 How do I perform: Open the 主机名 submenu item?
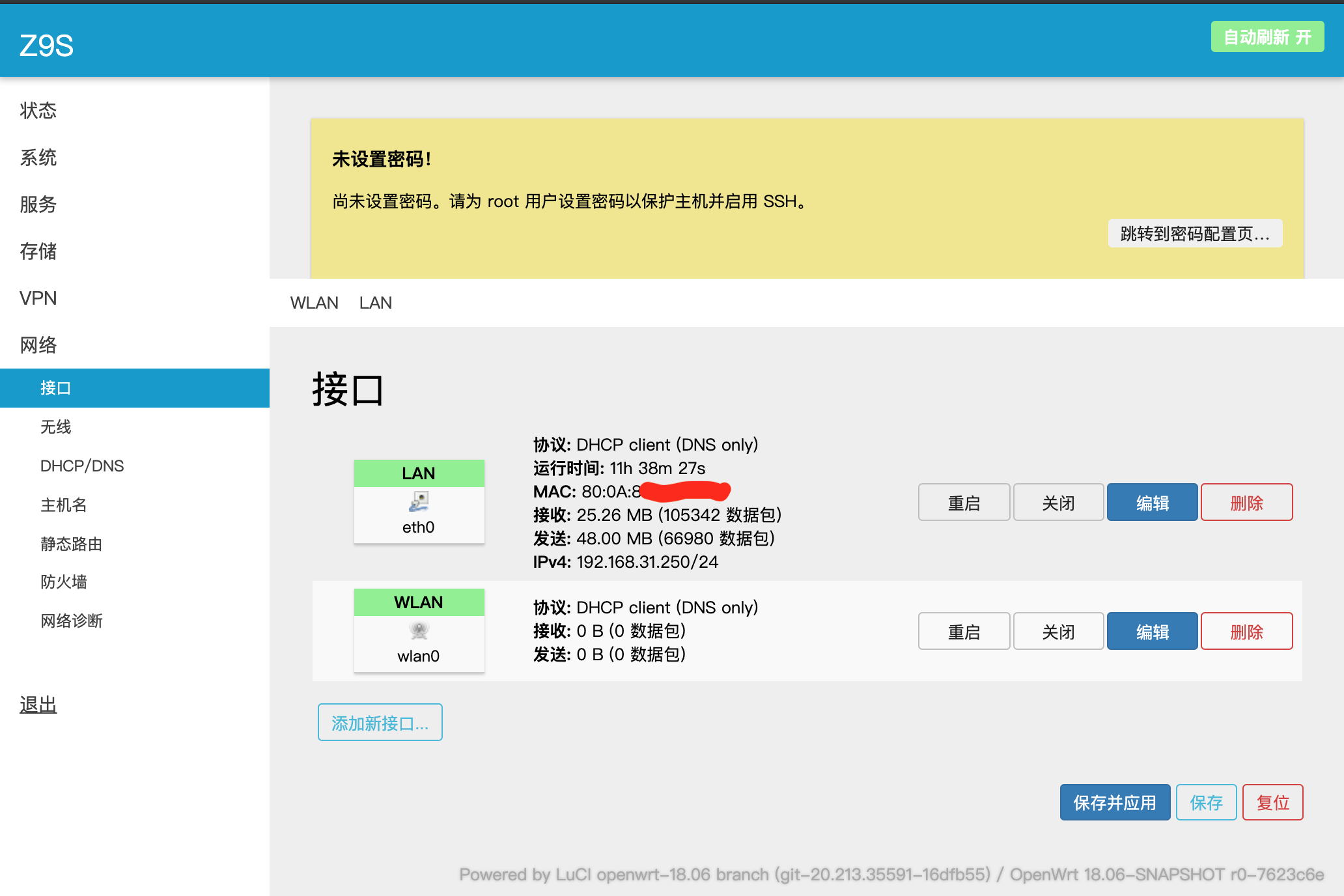click(63, 505)
